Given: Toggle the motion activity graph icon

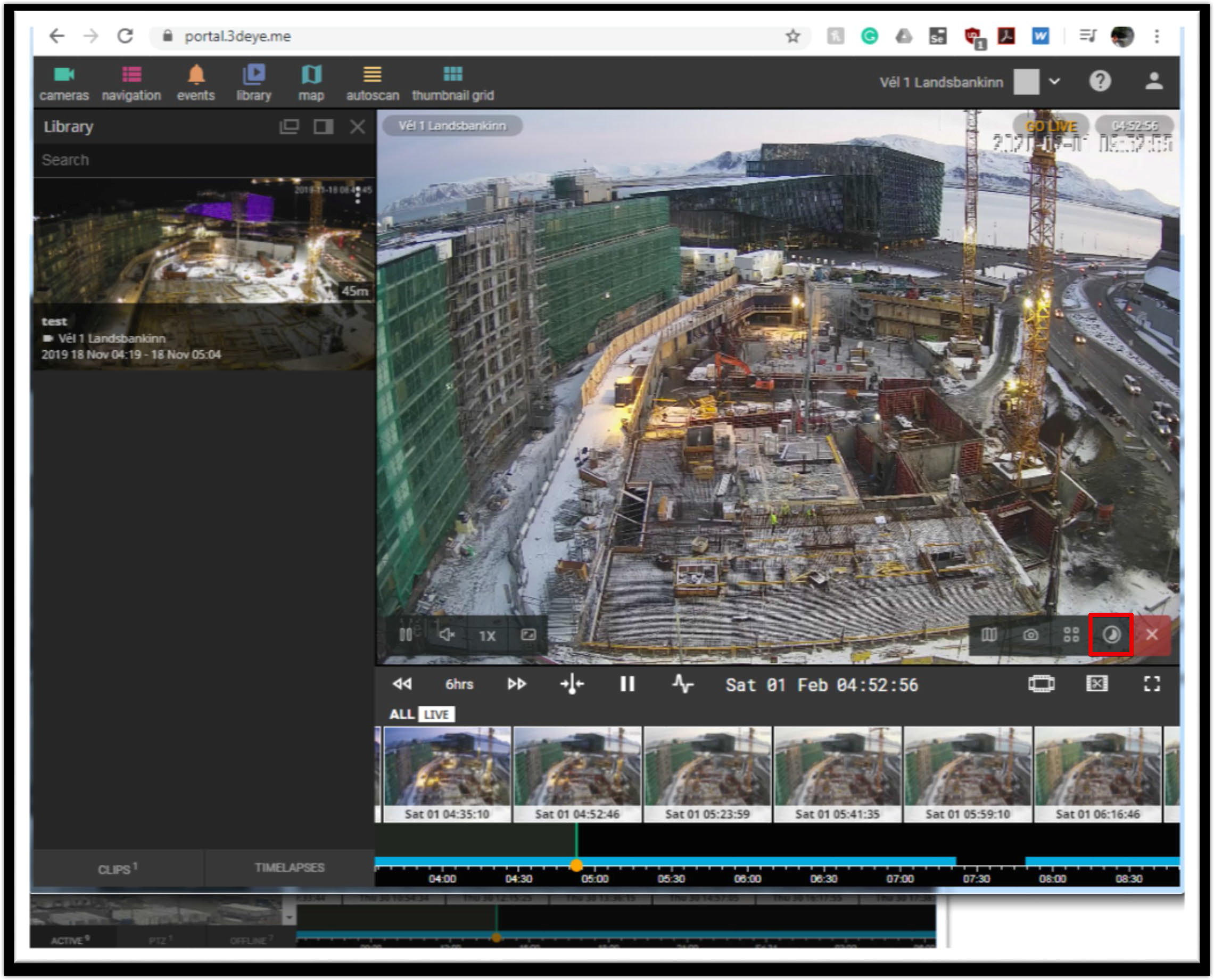Looking at the screenshot, I should tap(682, 684).
